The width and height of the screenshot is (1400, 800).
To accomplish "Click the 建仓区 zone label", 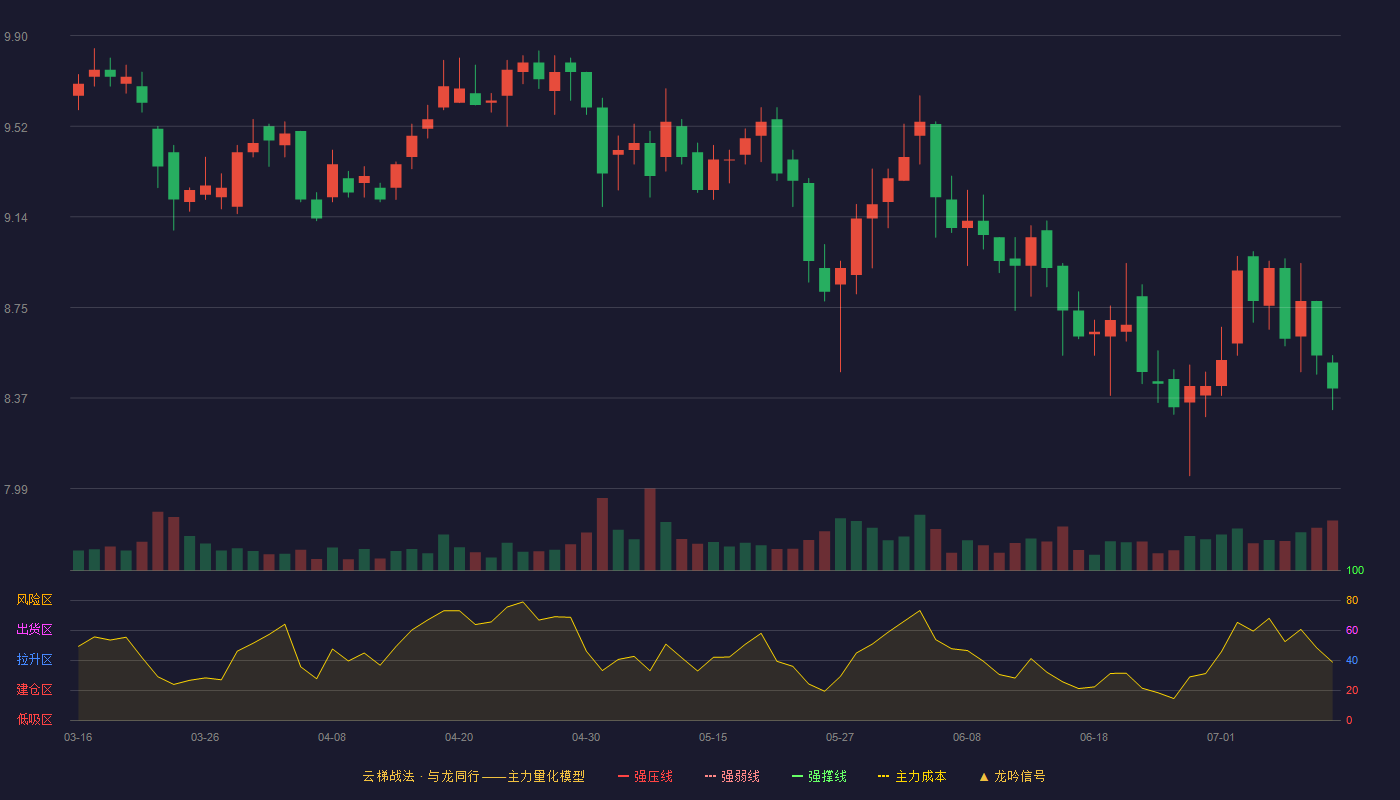I will [34, 690].
